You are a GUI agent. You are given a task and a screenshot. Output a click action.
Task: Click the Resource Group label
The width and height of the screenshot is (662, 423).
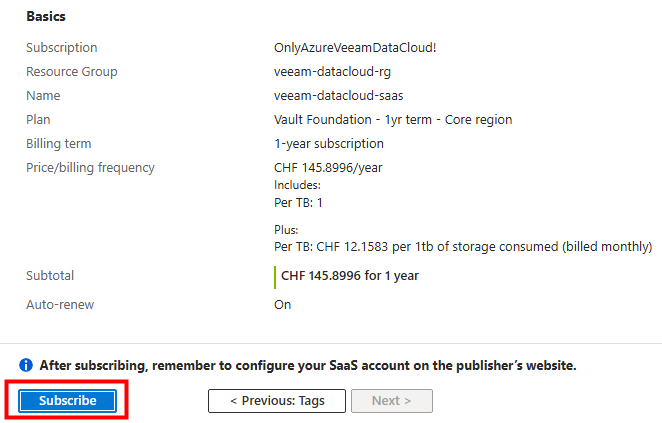pos(72,72)
